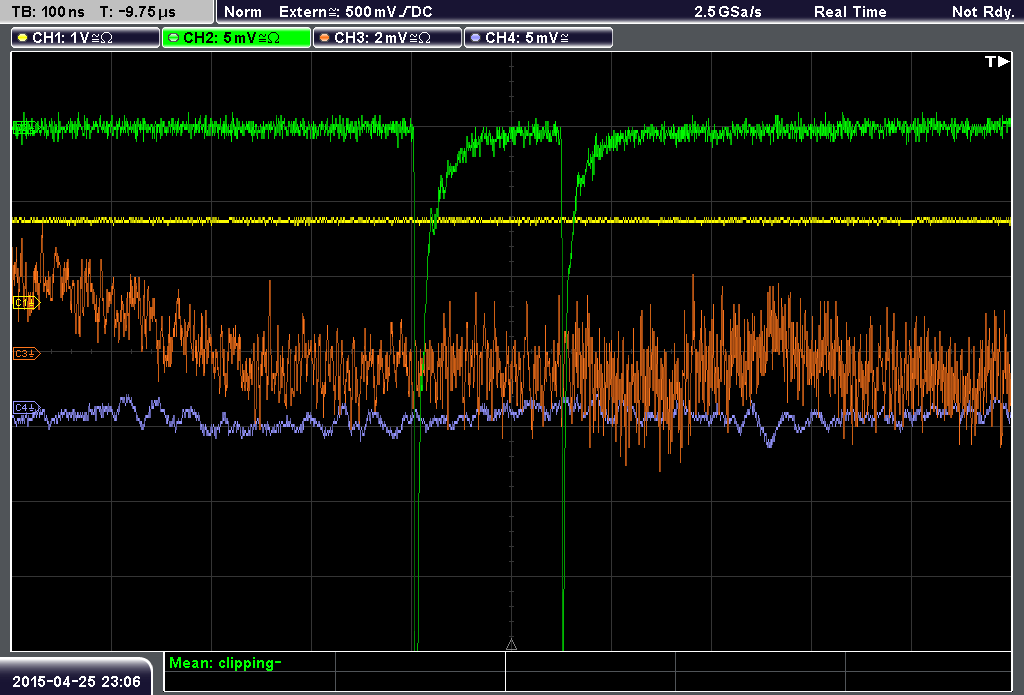Click the trigger time triangle at the grid bottom
The height and width of the screenshot is (695, 1024).
[511, 644]
